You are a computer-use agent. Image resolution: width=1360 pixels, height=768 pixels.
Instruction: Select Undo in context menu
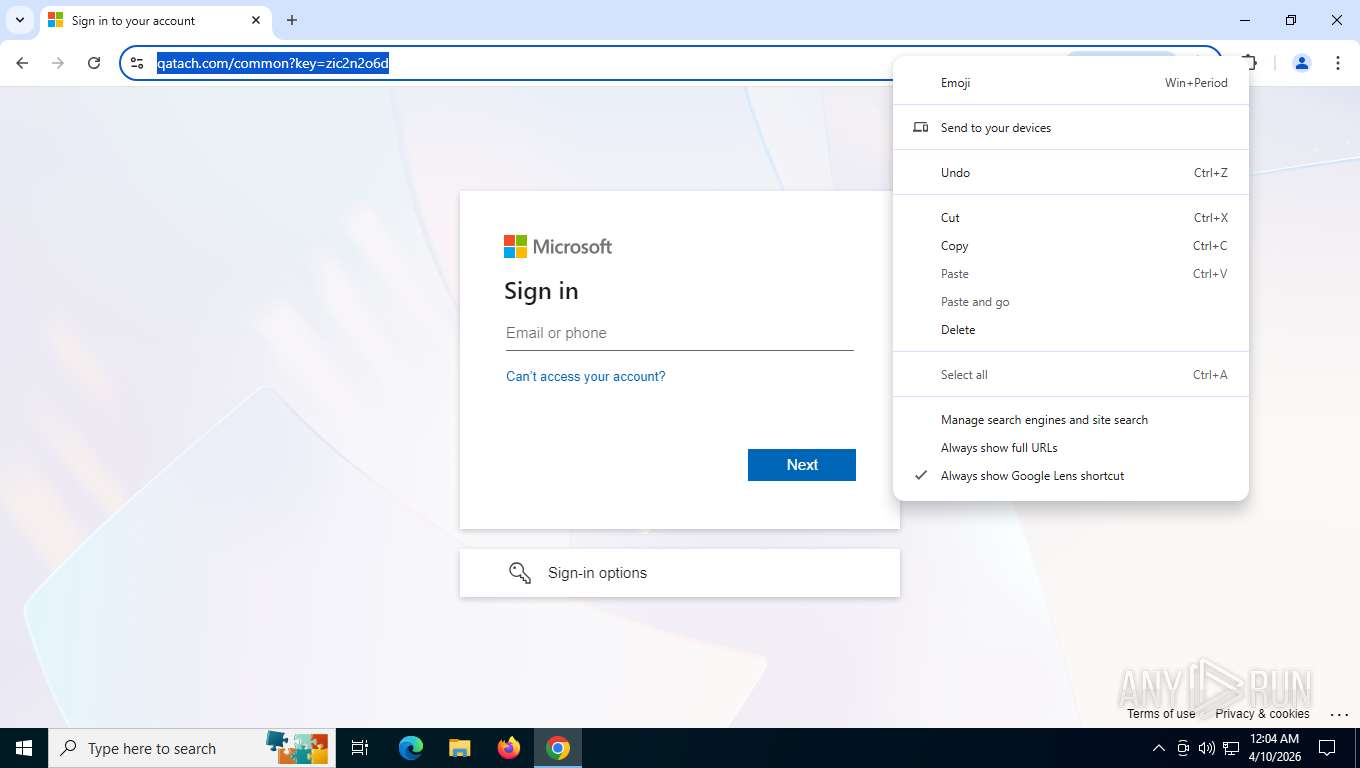click(x=1070, y=173)
